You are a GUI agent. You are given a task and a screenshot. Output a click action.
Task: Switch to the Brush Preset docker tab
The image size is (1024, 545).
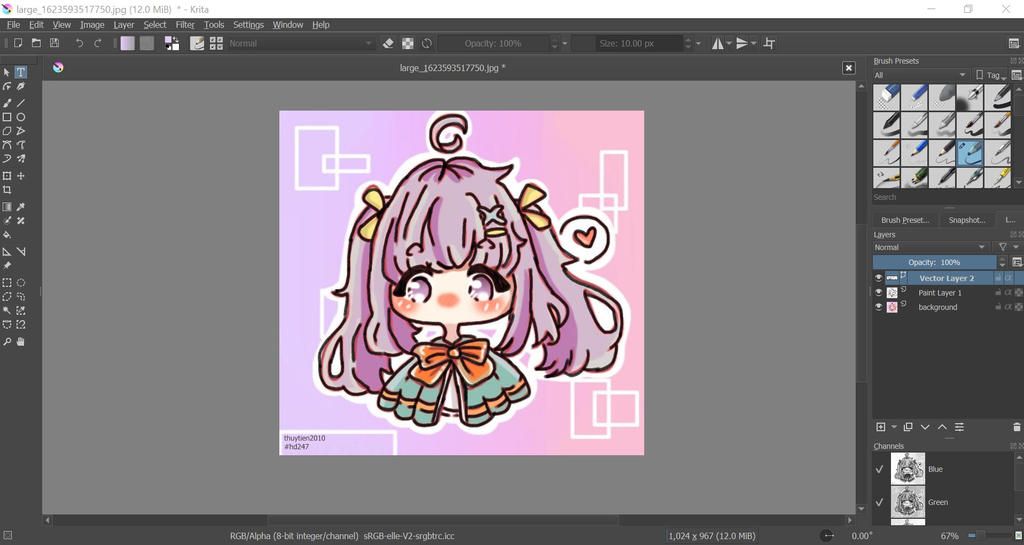[x=904, y=220]
